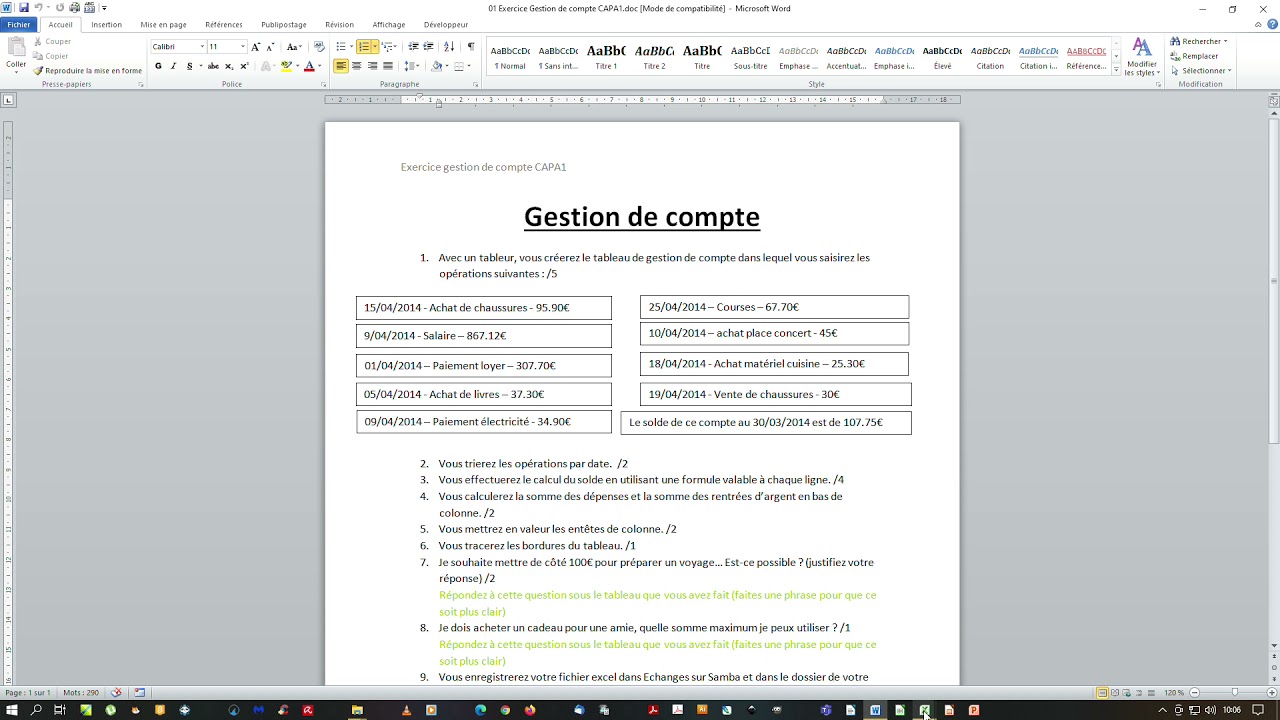Click Couper to cut selection
1280x720 pixels.
click(52, 41)
